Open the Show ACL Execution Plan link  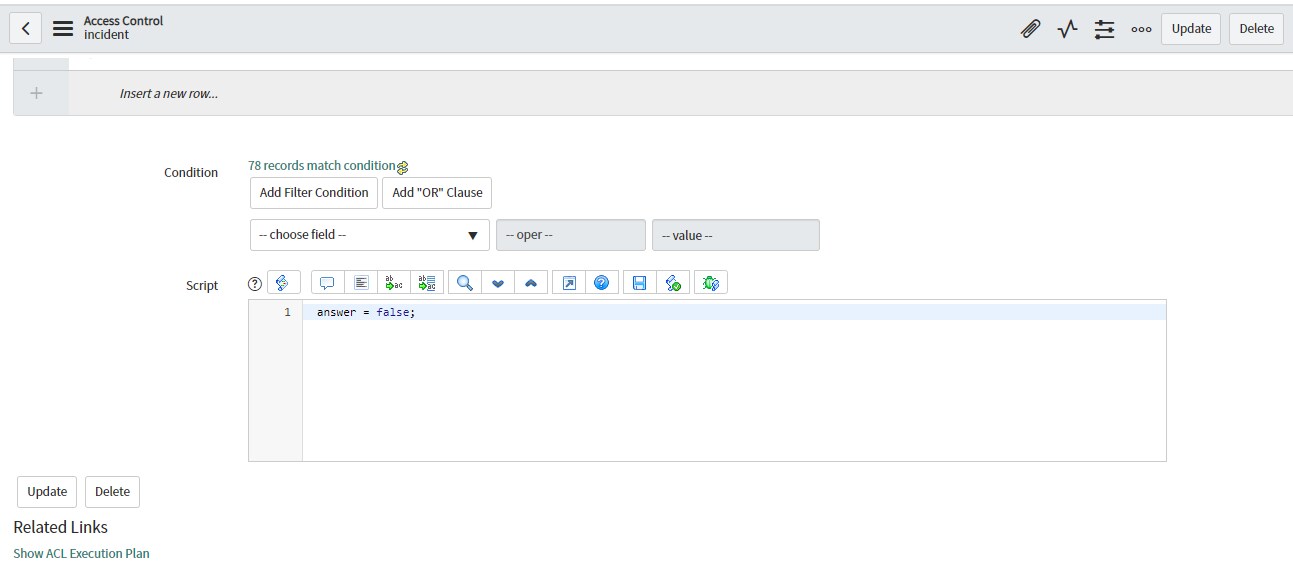pos(81,553)
